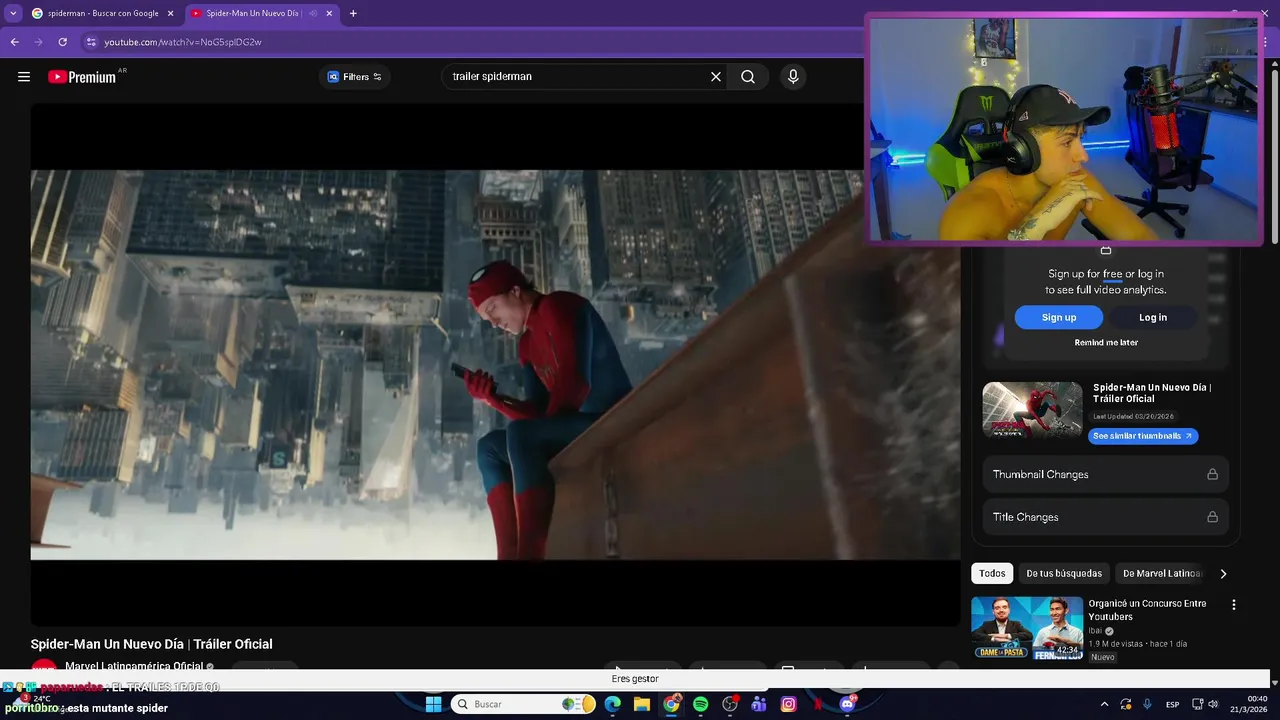This screenshot has width=1280, height=720.
Task: Go to YouTube Premium home logo
Action: tap(82, 77)
